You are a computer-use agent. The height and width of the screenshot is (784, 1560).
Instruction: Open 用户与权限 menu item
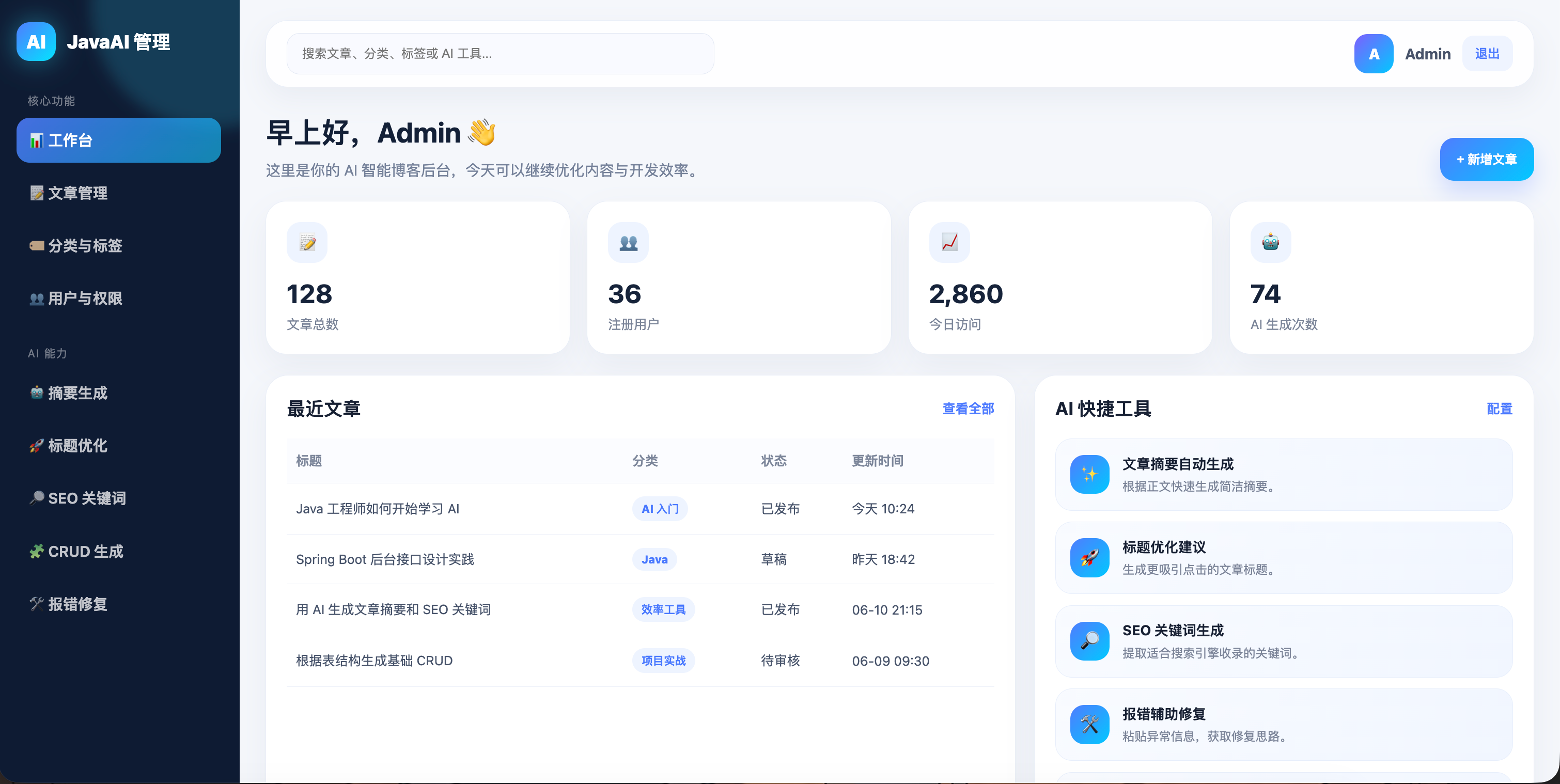click(x=119, y=299)
